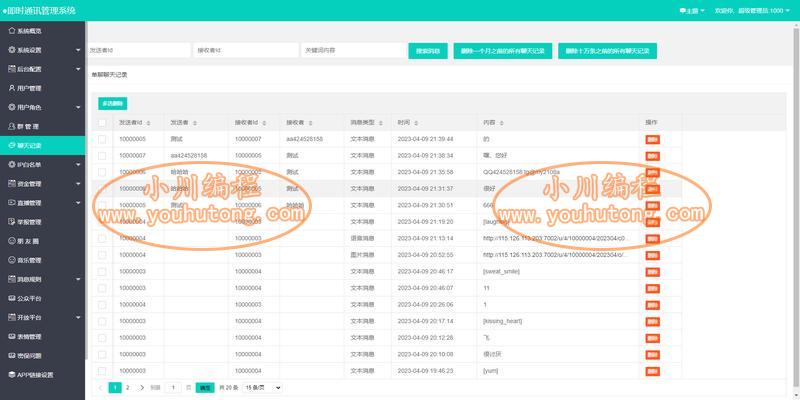Confirm page jump with 确定 button
The width and height of the screenshot is (800, 400).
(205, 388)
